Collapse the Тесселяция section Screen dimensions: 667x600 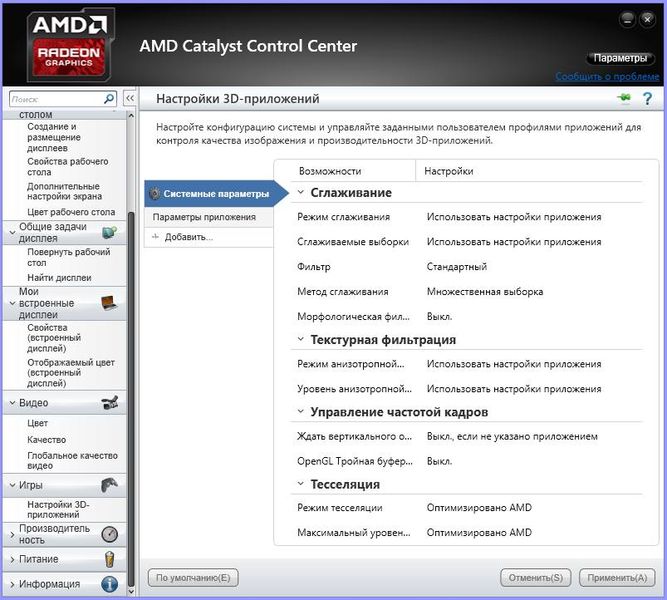[301, 484]
